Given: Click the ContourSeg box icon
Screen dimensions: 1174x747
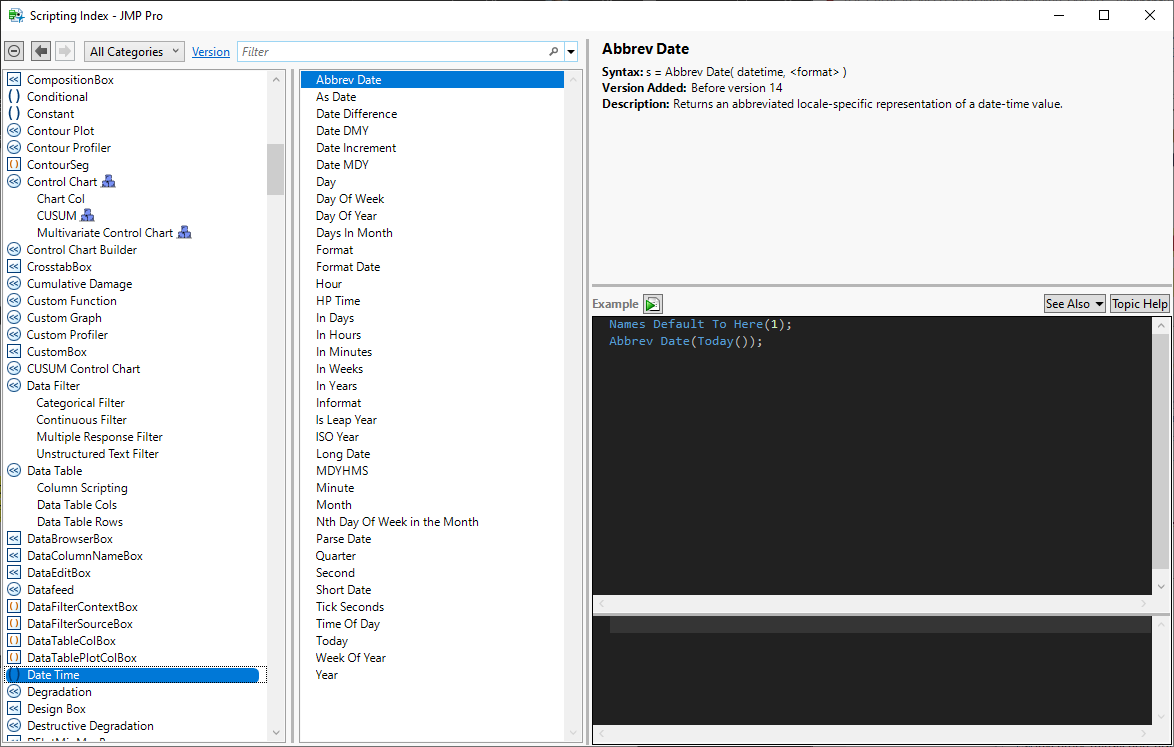Looking at the screenshot, I should tap(14, 165).
